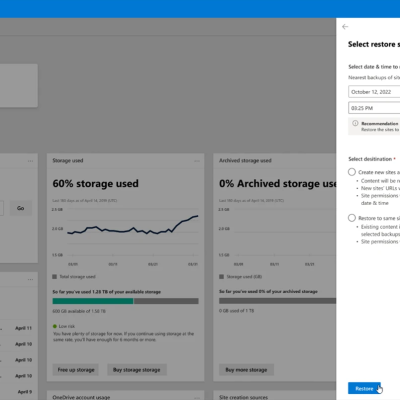Image resolution: width=400 pixels, height=400 pixels.
Task: Click the 0% Archived storage heading
Action: click(277, 183)
